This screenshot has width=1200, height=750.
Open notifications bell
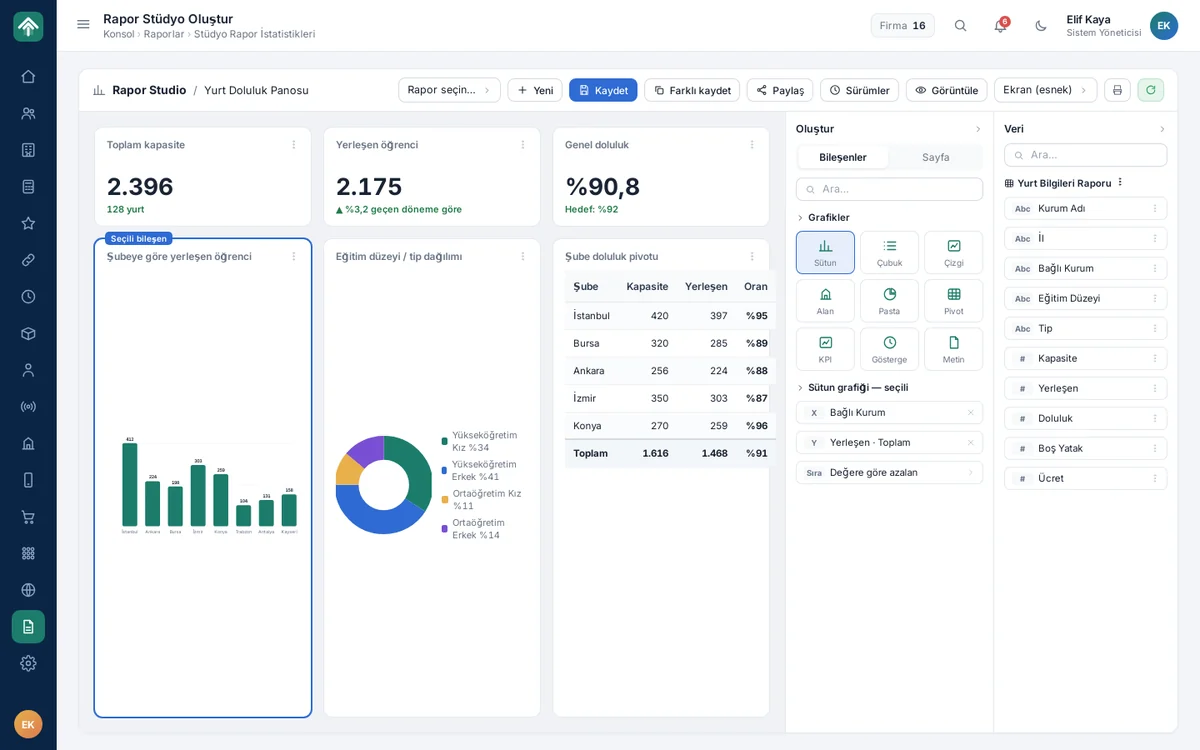click(1000, 26)
